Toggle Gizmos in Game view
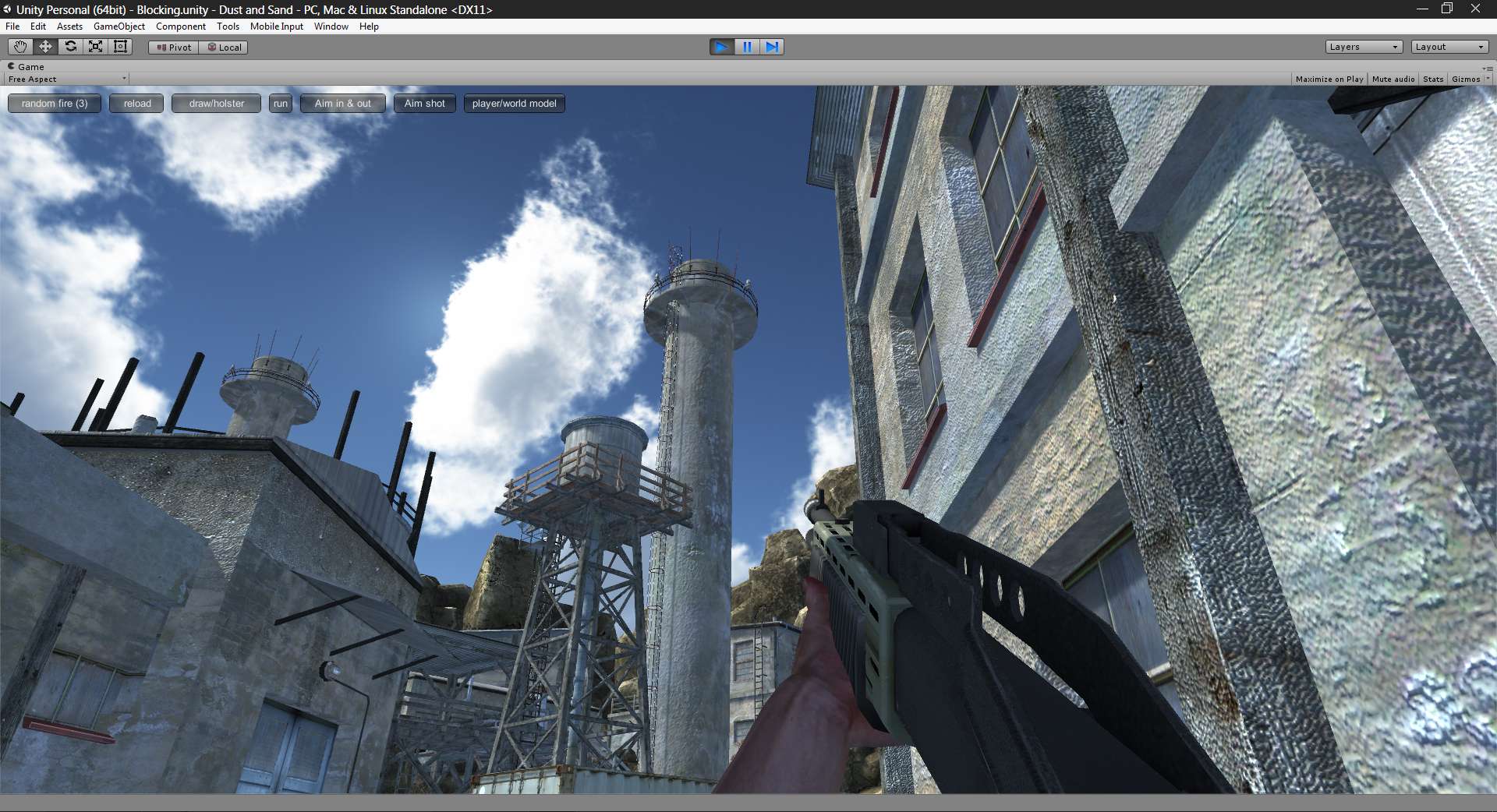Image resolution: width=1497 pixels, height=812 pixels. tap(1466, 79)
